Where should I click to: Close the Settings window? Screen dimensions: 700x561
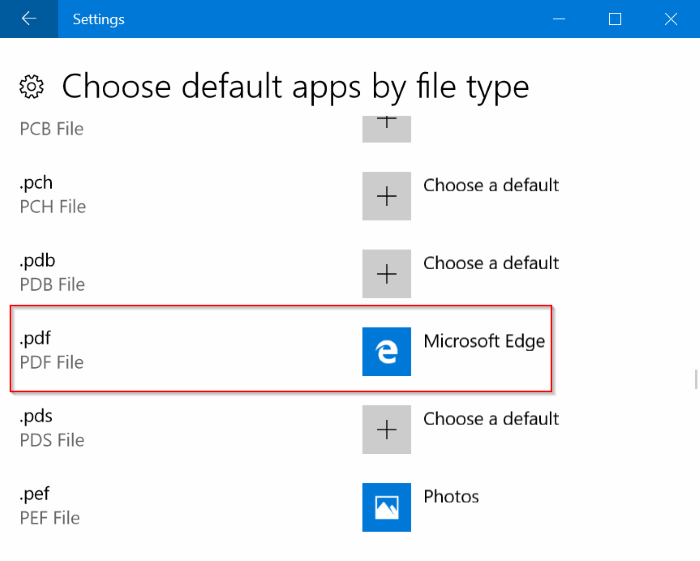(x=671, y=19)
